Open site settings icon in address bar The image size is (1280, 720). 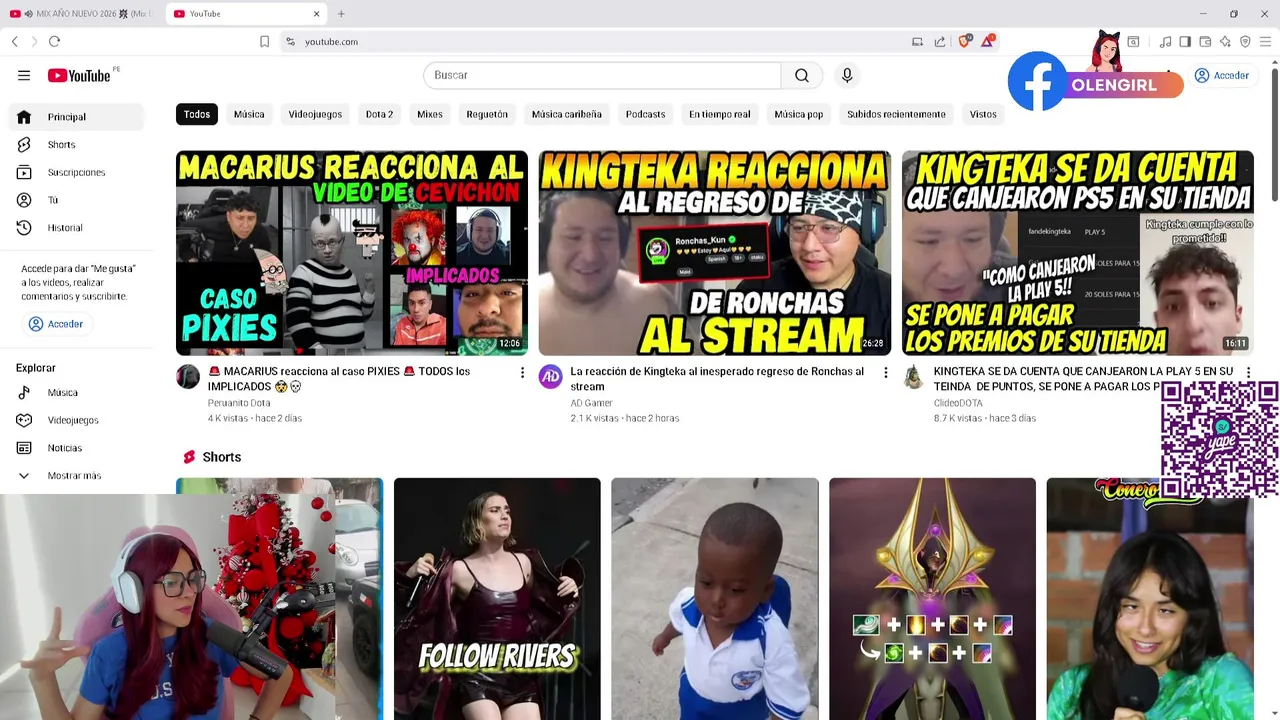290,41
